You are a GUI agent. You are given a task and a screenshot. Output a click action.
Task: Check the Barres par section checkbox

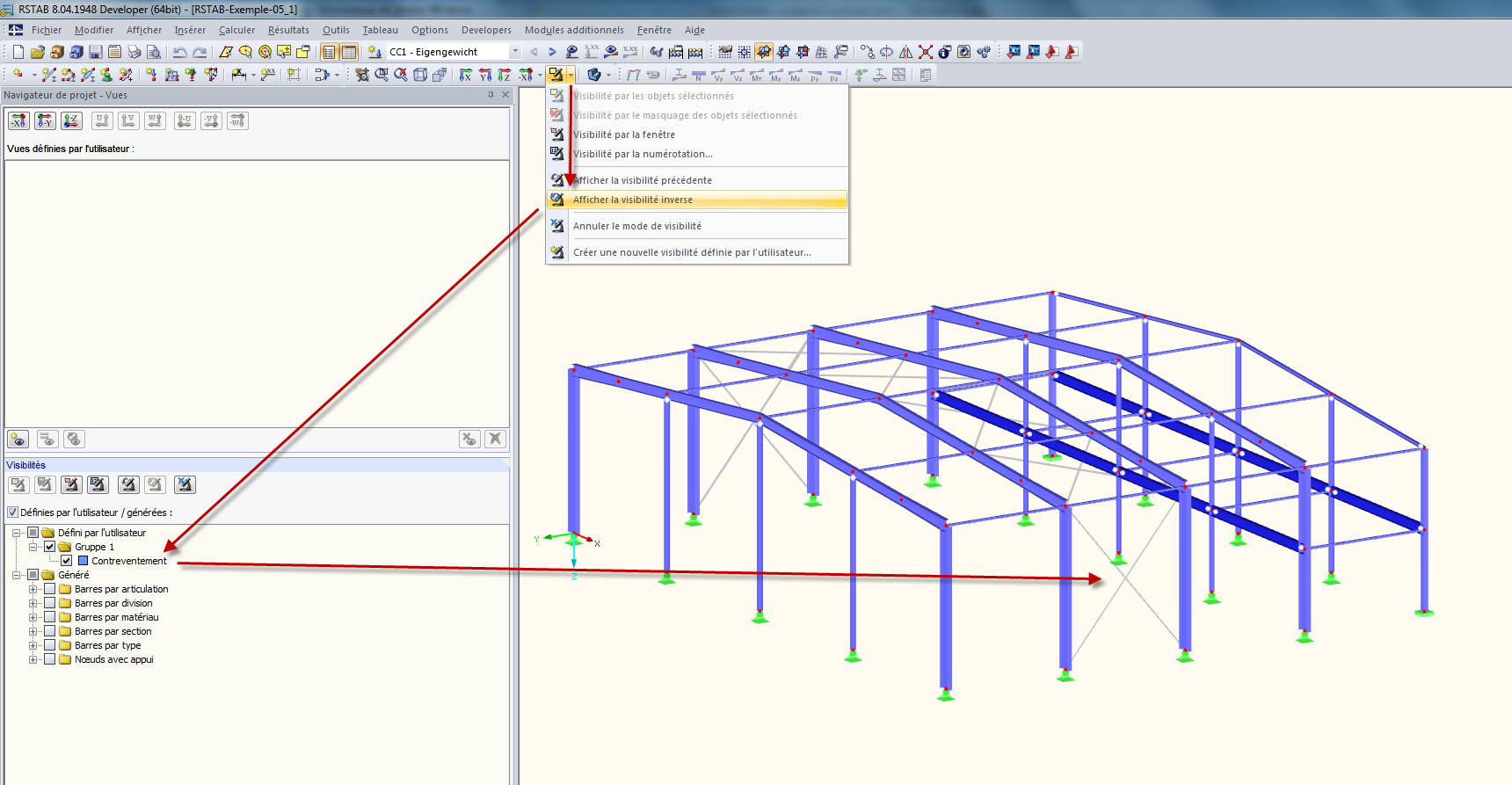50,631
